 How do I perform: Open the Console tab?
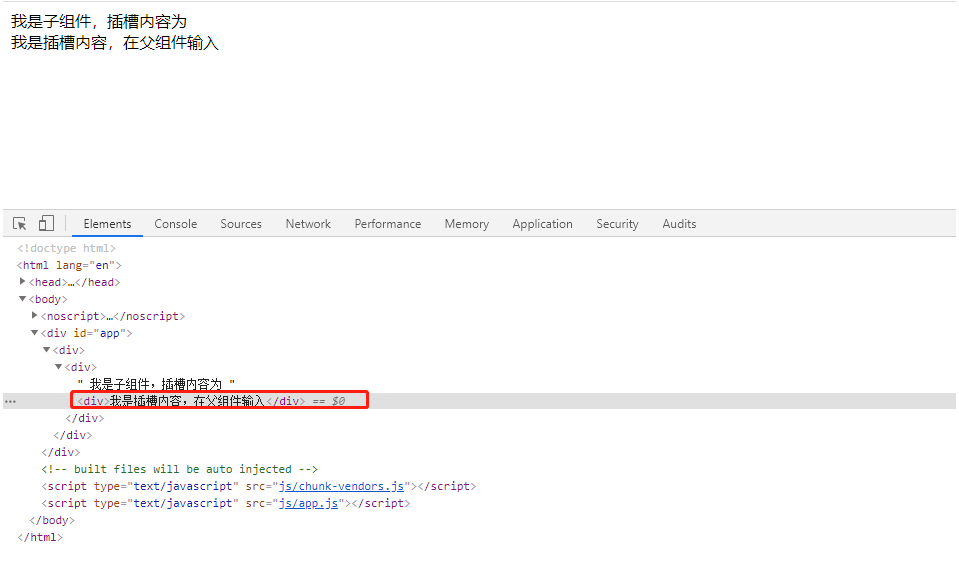pos(176,224)
